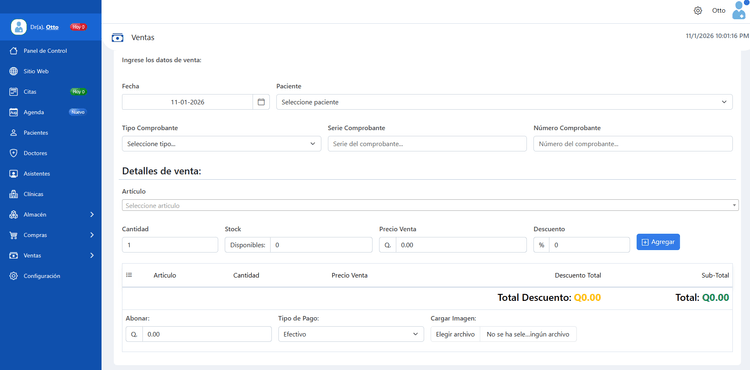
Task: Open the Seleccione articulo dropdown
Action: (x=430, y=206)
